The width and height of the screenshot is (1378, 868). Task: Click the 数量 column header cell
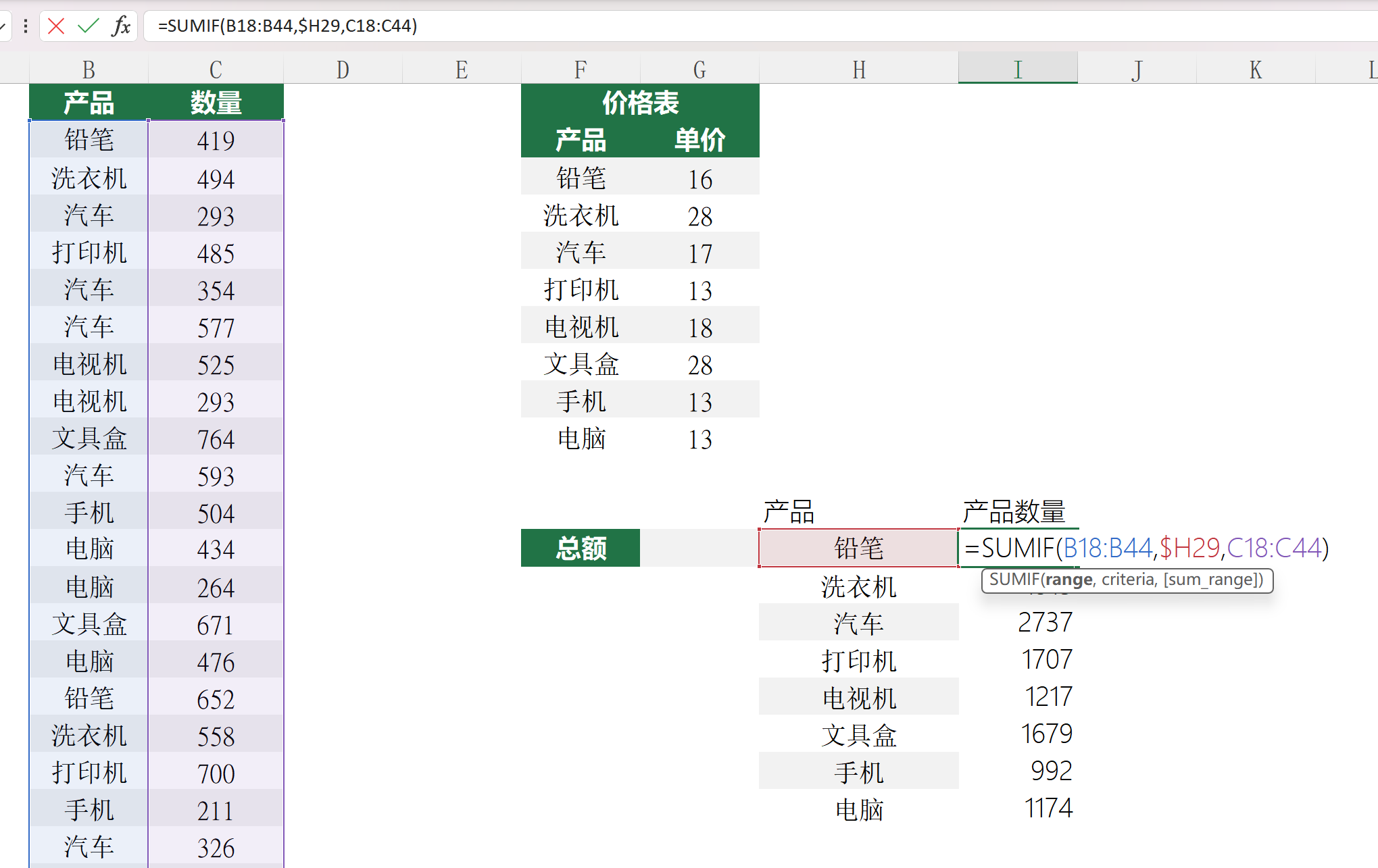point(216,103)
